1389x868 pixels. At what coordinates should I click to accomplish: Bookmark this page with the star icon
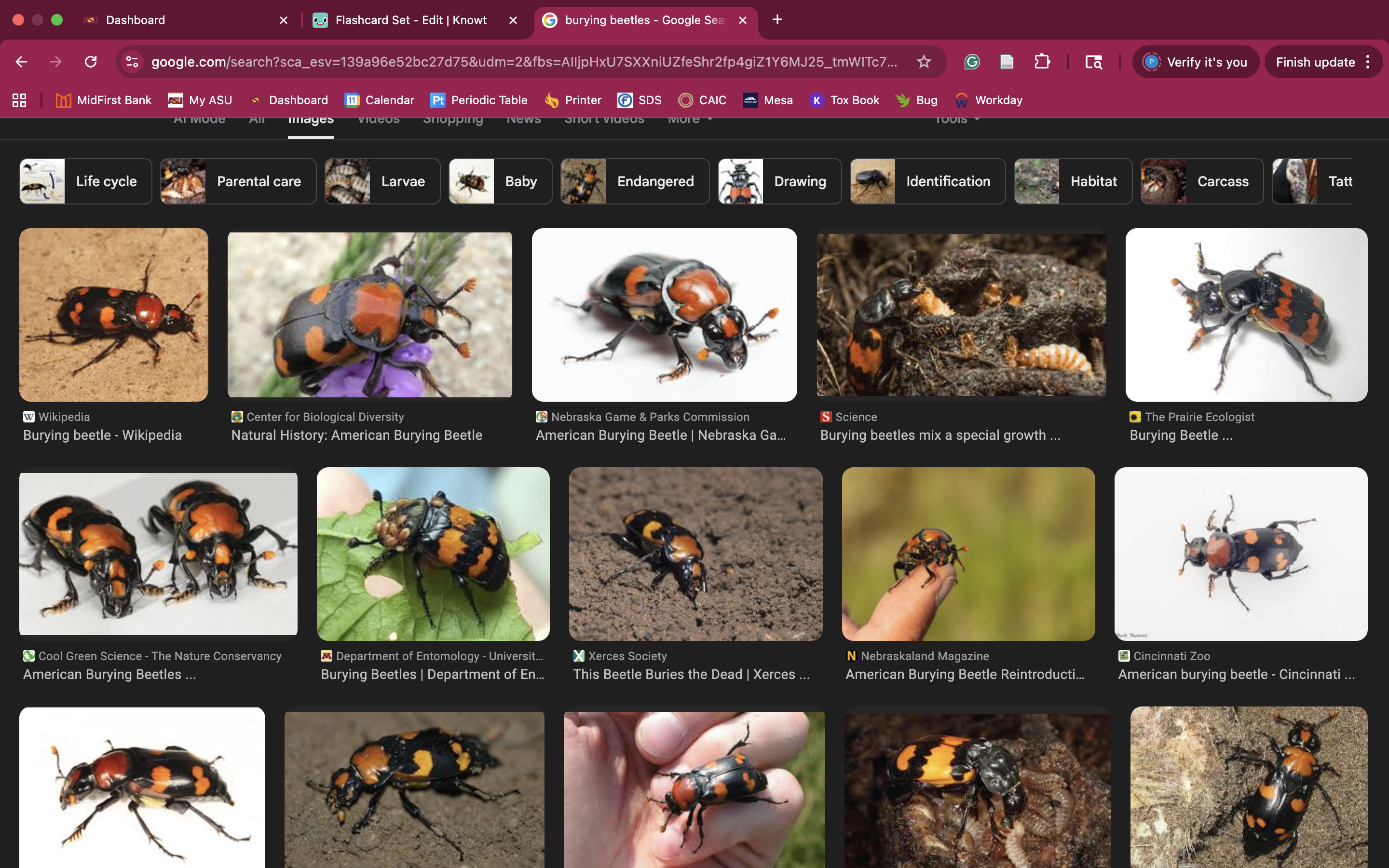click(x=924, y=62)
